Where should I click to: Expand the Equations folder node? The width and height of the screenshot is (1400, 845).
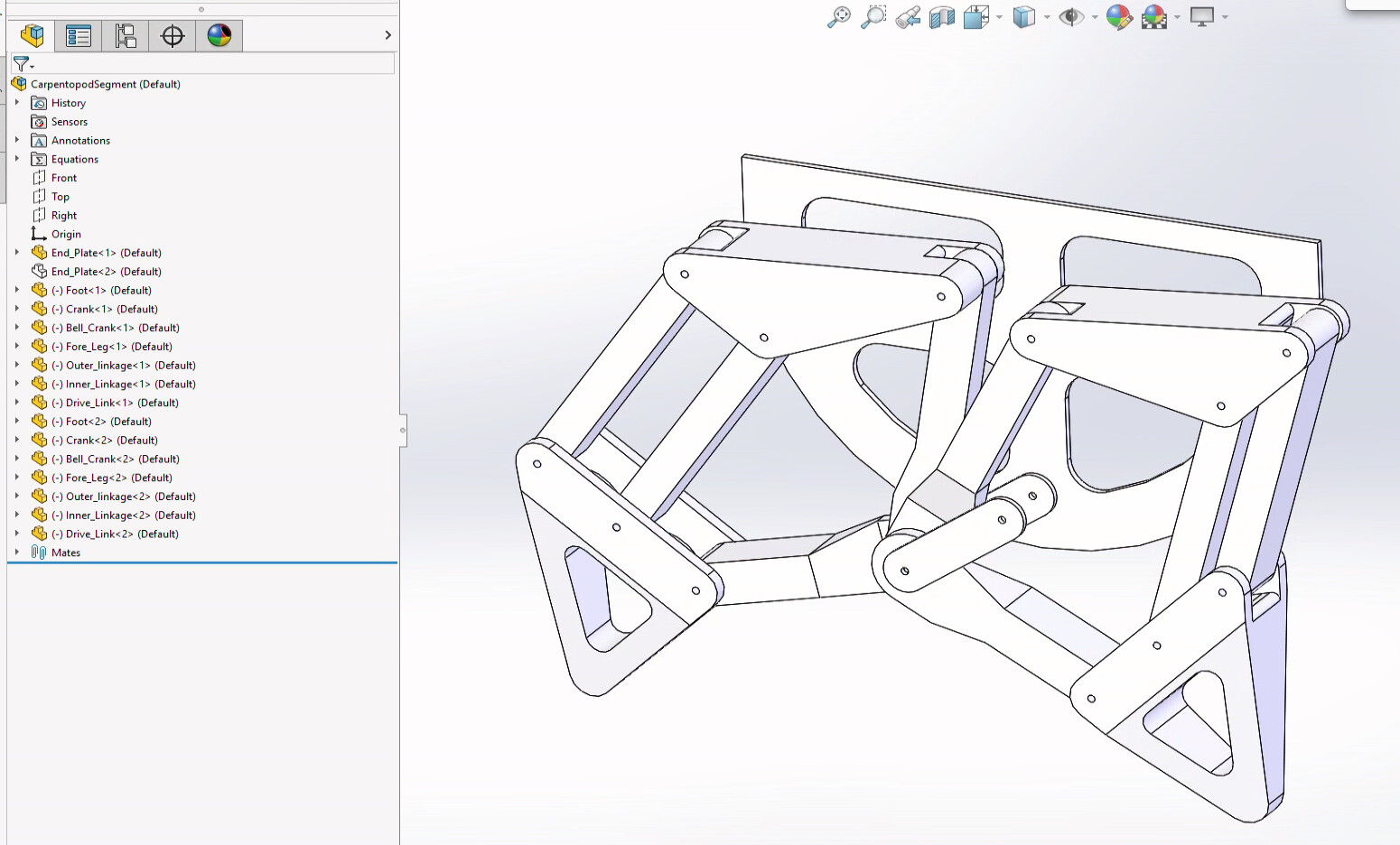[x=17, y=159]
